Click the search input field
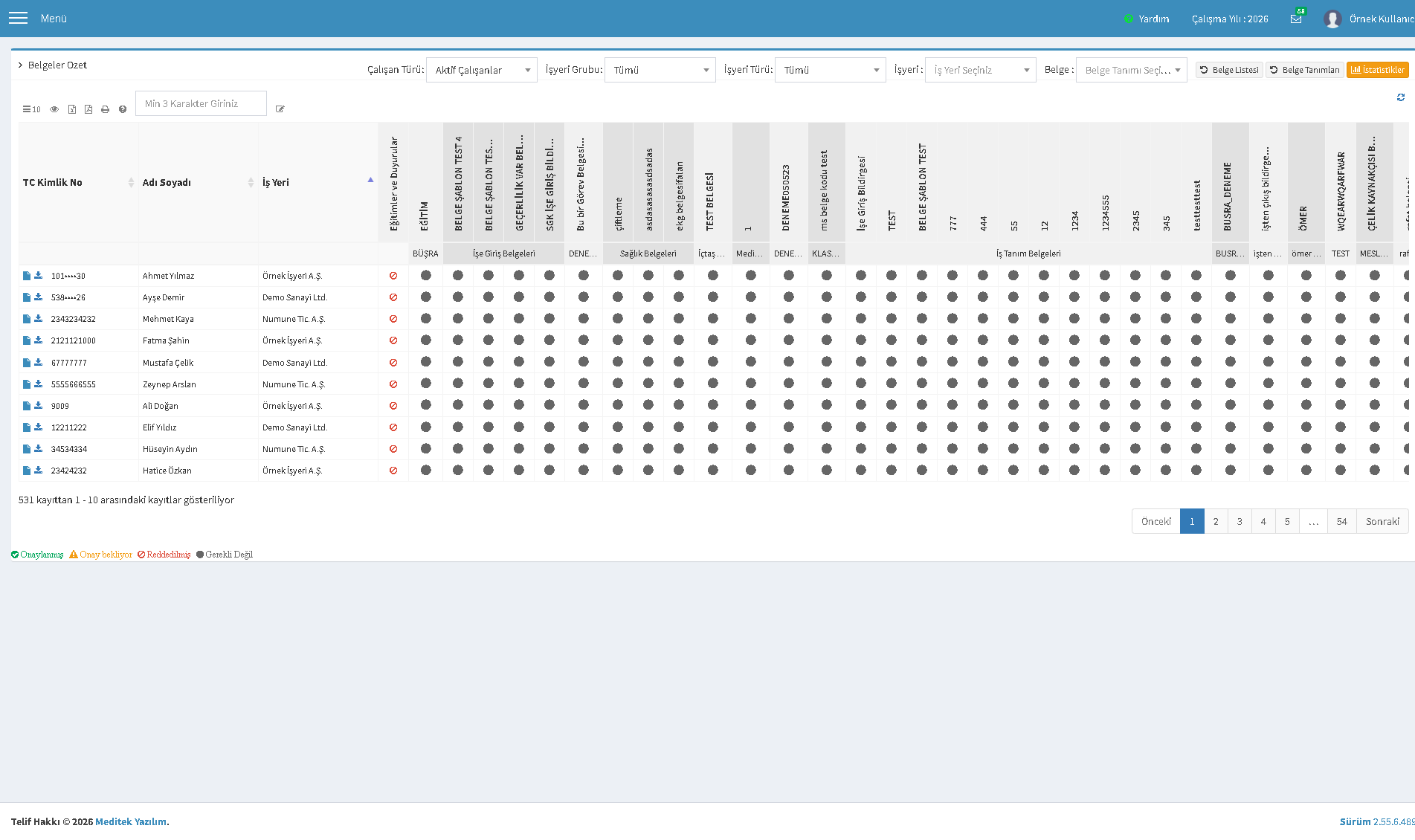 pyautogui.click(x=201, y=103)
